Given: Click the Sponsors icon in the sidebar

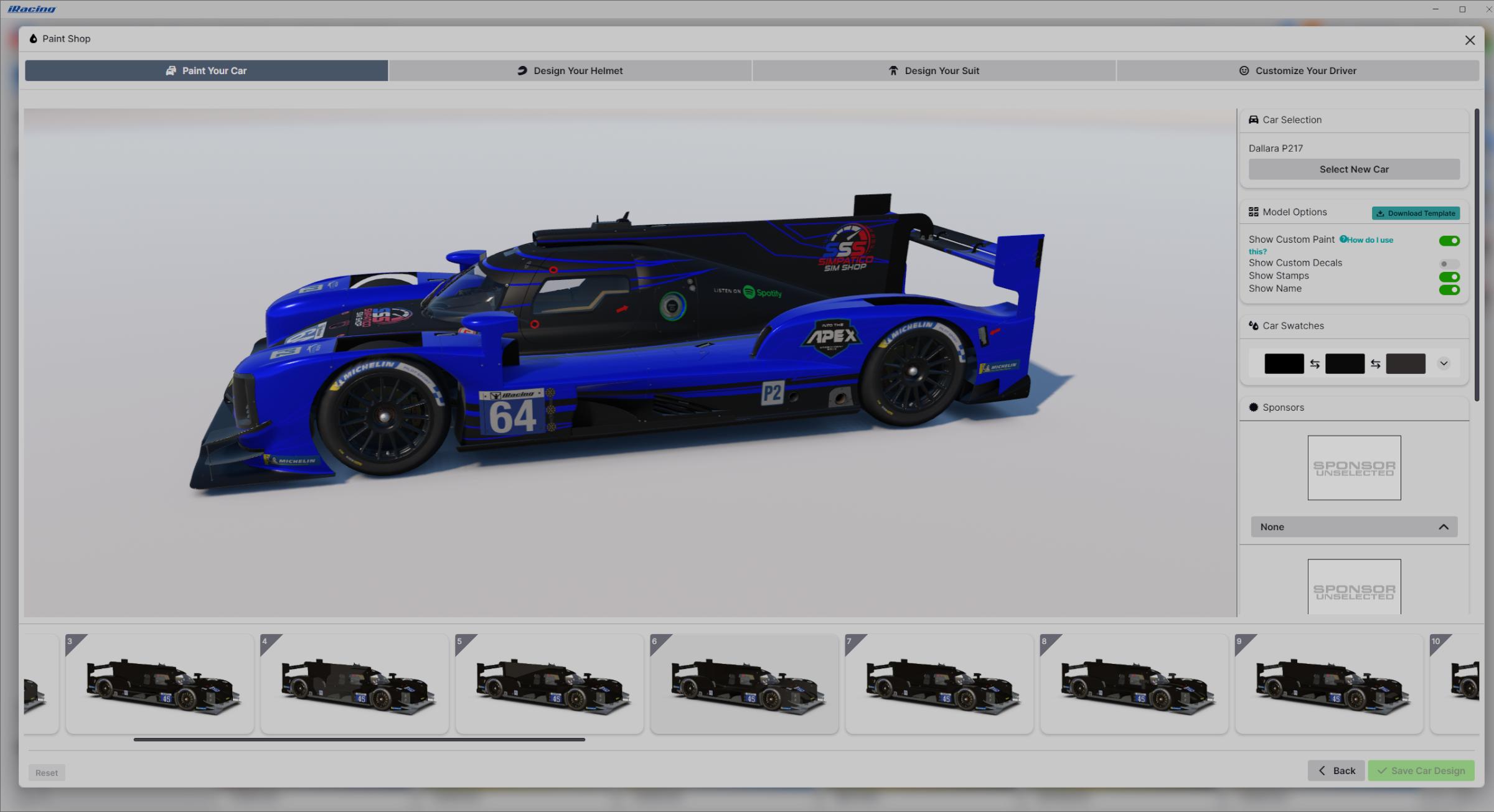Looking at the screenshot, I should tap(1253, 407).
